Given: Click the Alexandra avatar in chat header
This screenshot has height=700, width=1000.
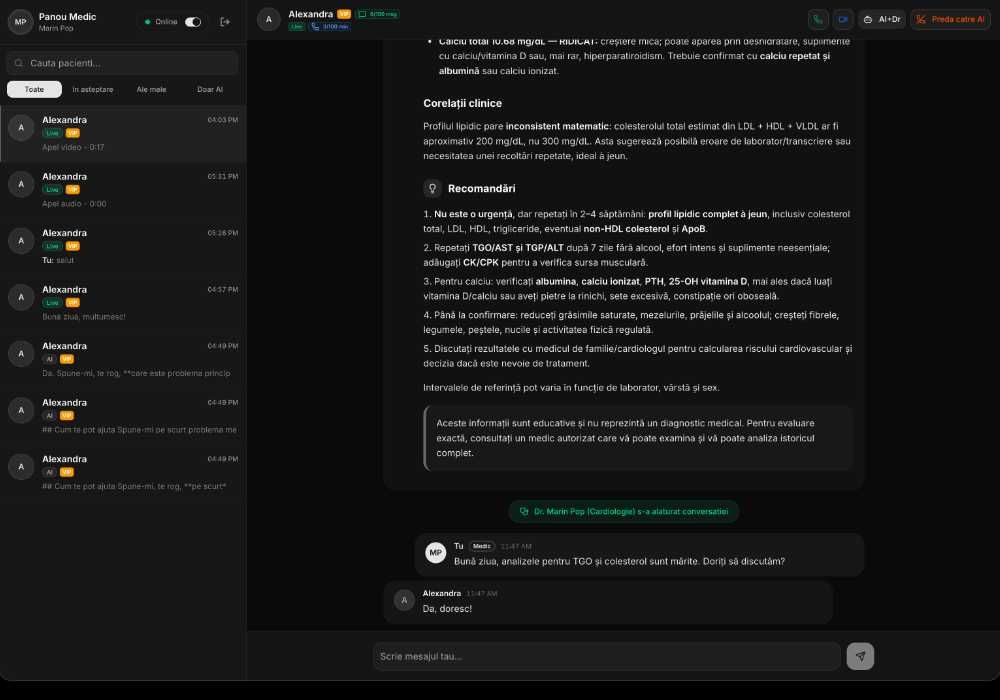Looking at the screenshot, I should click(268, 20).
